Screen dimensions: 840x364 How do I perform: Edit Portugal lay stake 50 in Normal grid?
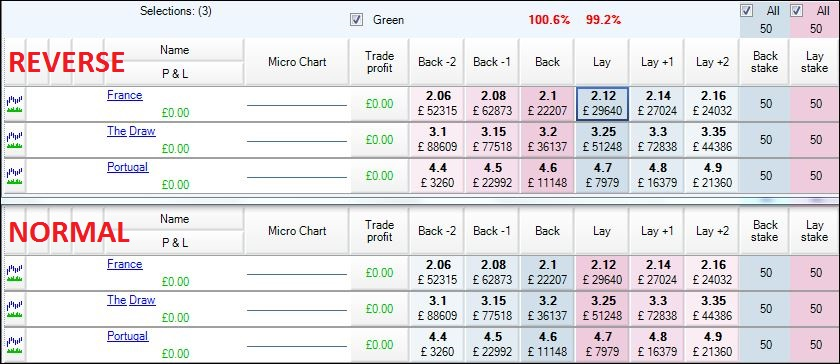pyautogui.click(x=815, y=345)
